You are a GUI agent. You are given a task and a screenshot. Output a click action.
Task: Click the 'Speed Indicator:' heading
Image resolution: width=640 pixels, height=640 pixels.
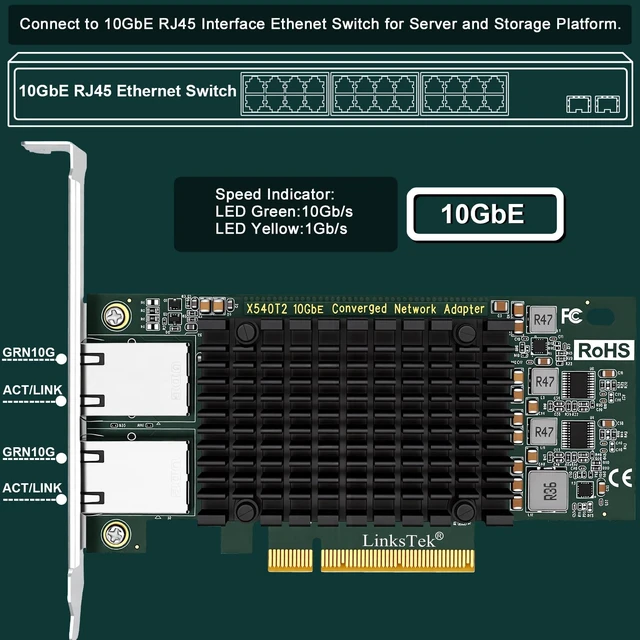point(275,194)
